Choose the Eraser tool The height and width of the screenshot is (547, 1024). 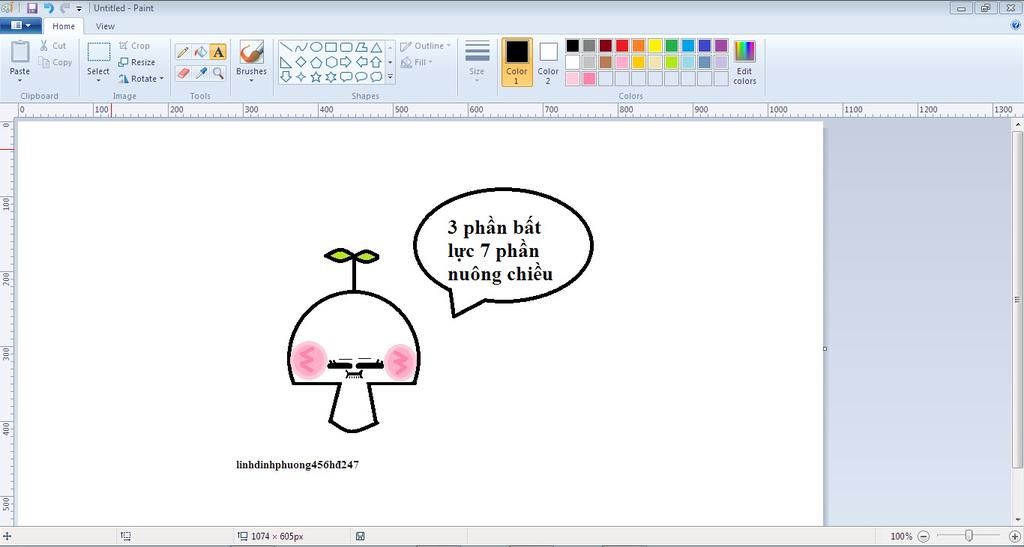coord(183,73)
